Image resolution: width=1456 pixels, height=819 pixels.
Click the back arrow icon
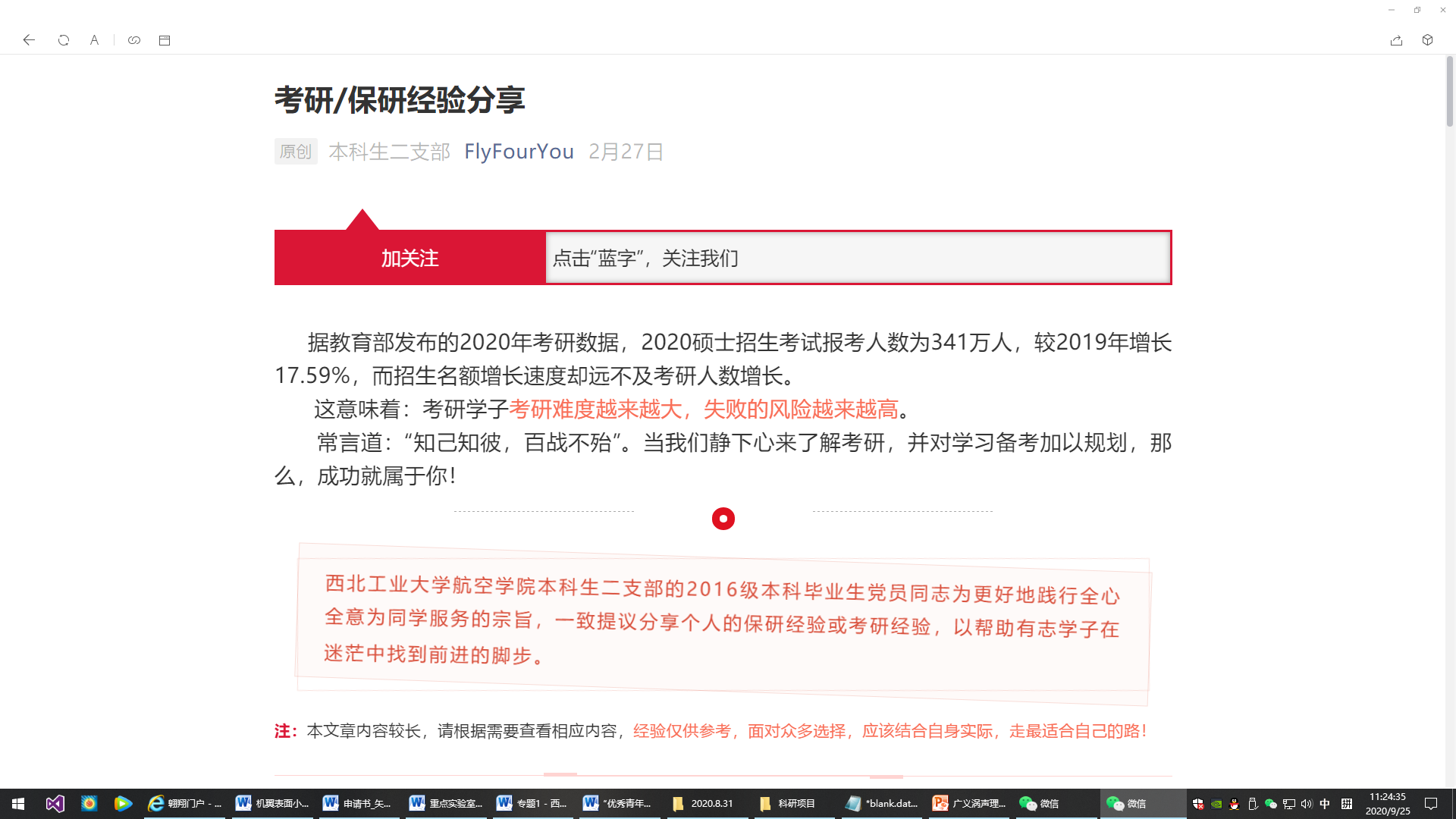click(x=29, y=40)
